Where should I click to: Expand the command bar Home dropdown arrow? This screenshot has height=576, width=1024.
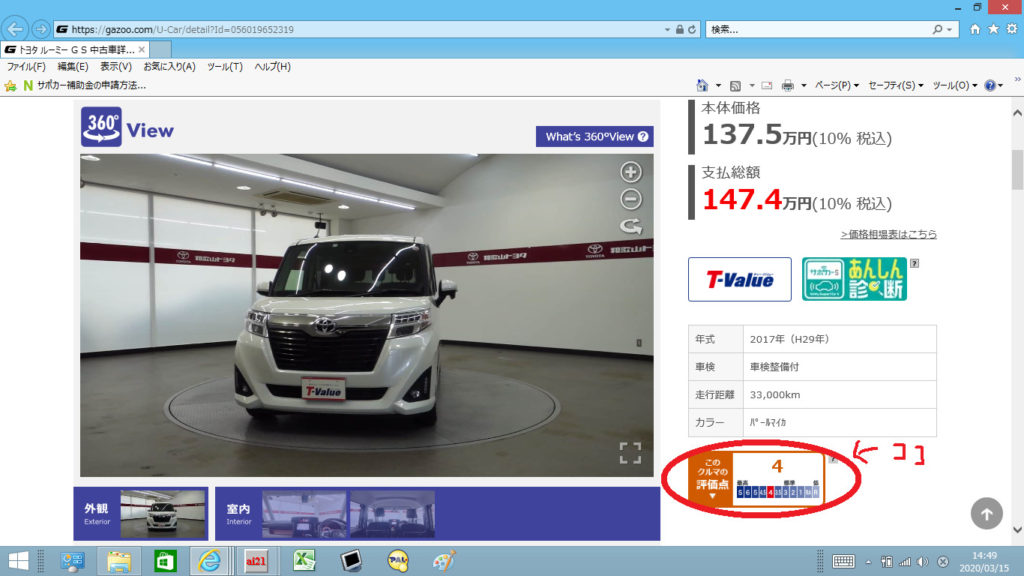(718, 86)
